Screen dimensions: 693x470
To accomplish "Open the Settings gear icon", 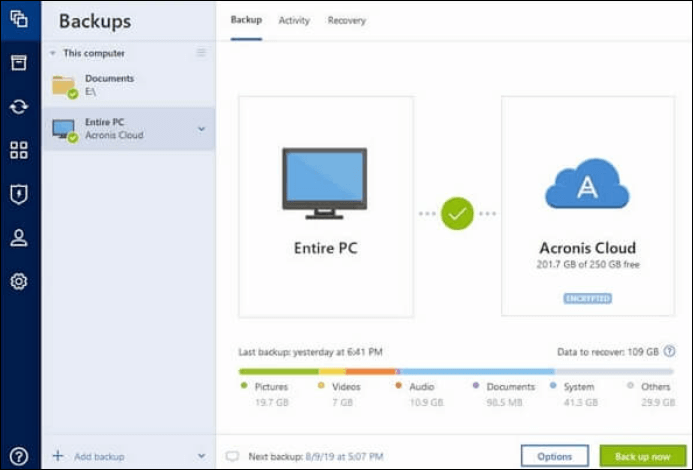I will 19,281.
